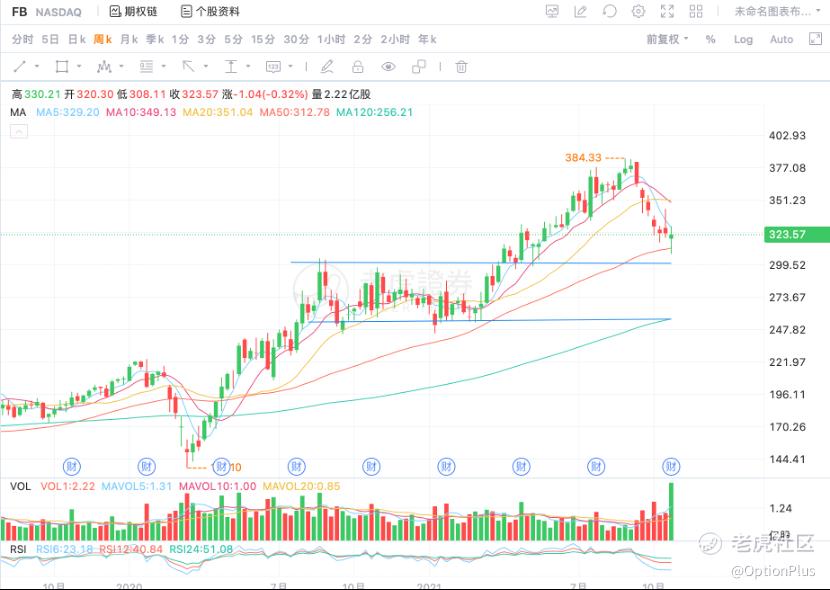Select the trend line drawing tool
The image size is (830, 590).
coord(20,67)
